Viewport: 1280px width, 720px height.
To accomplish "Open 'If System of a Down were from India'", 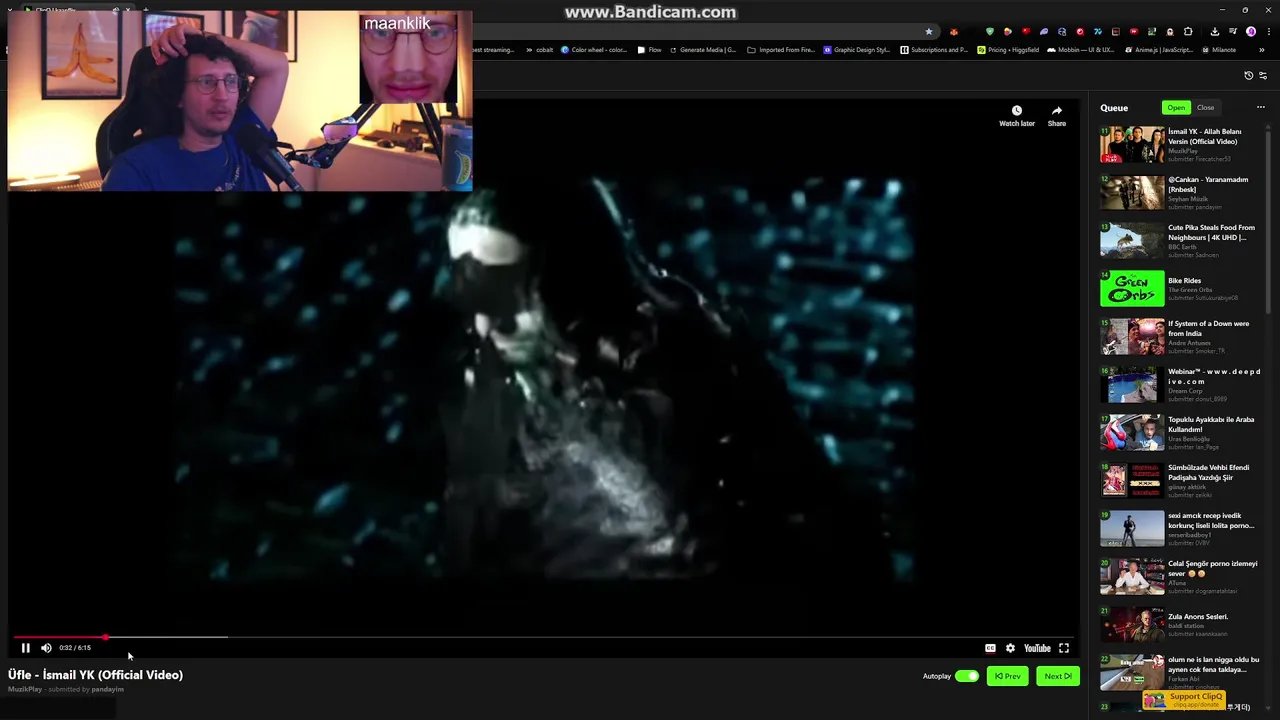I will click(1209, 328).
